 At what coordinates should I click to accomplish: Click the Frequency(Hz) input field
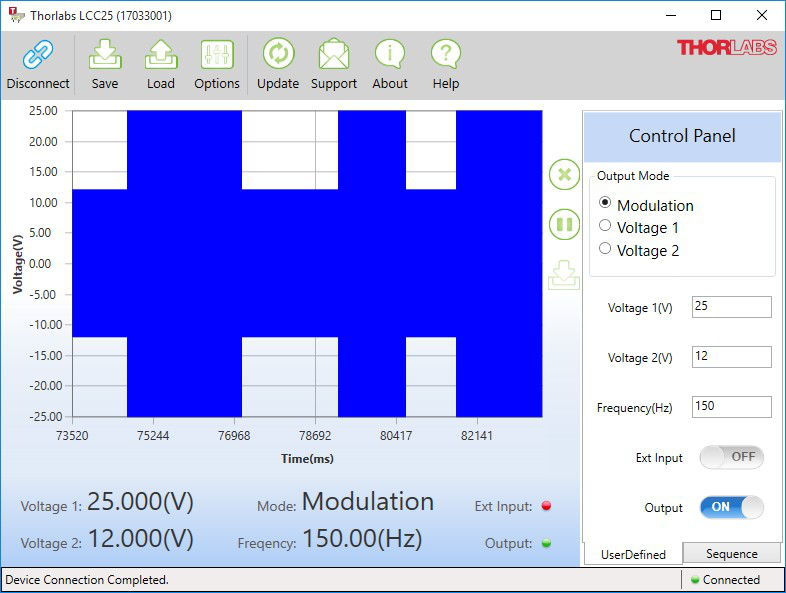tap(731, 407)
